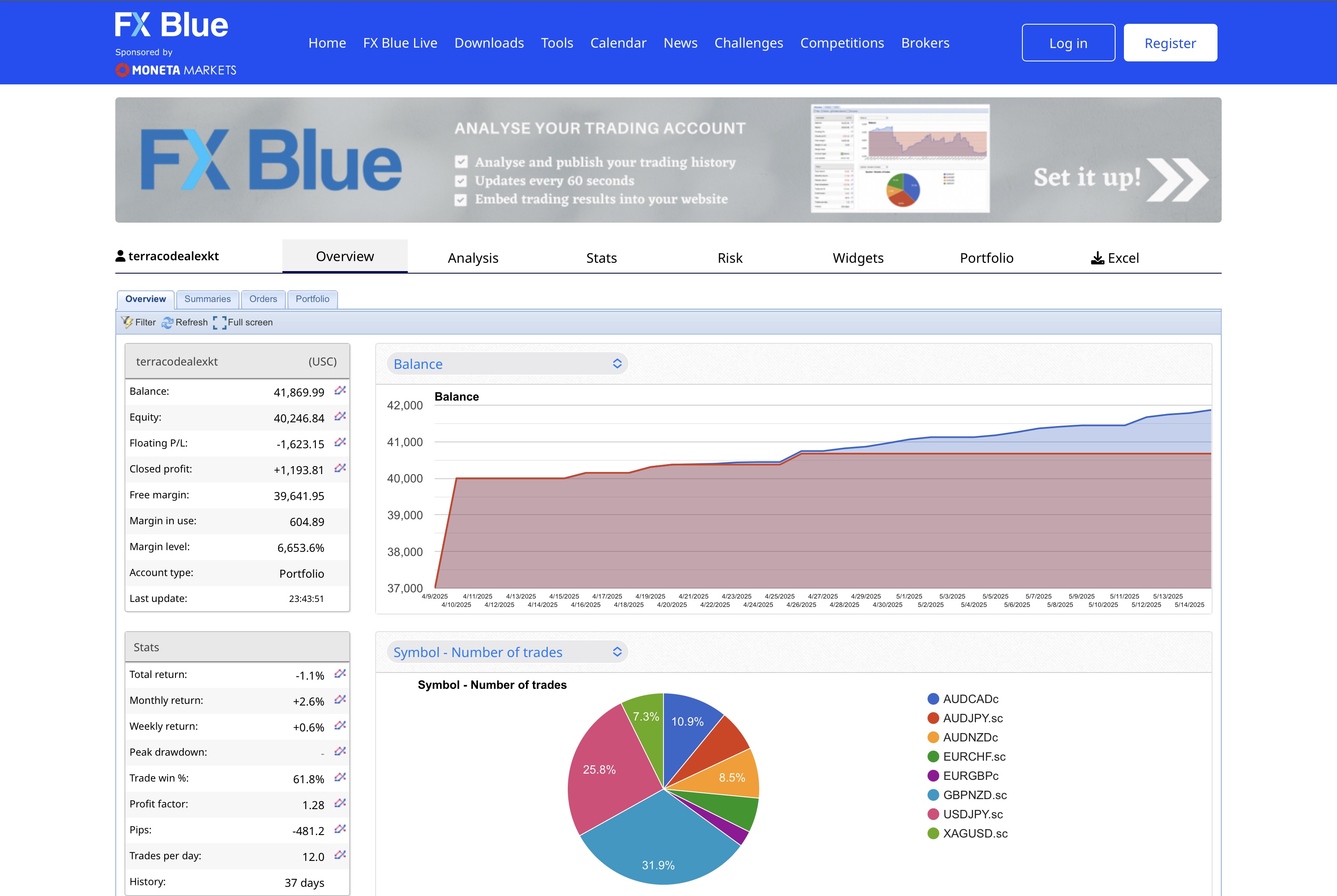Click the EURCHF.sc legend label
Image resolution: width=1337 pixels, height=896 pixels.
tap(975, 756)
